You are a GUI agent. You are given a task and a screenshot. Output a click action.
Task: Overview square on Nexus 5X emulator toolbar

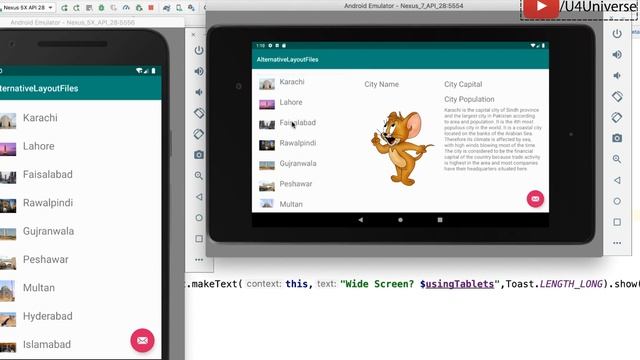[x=199, y=238]
